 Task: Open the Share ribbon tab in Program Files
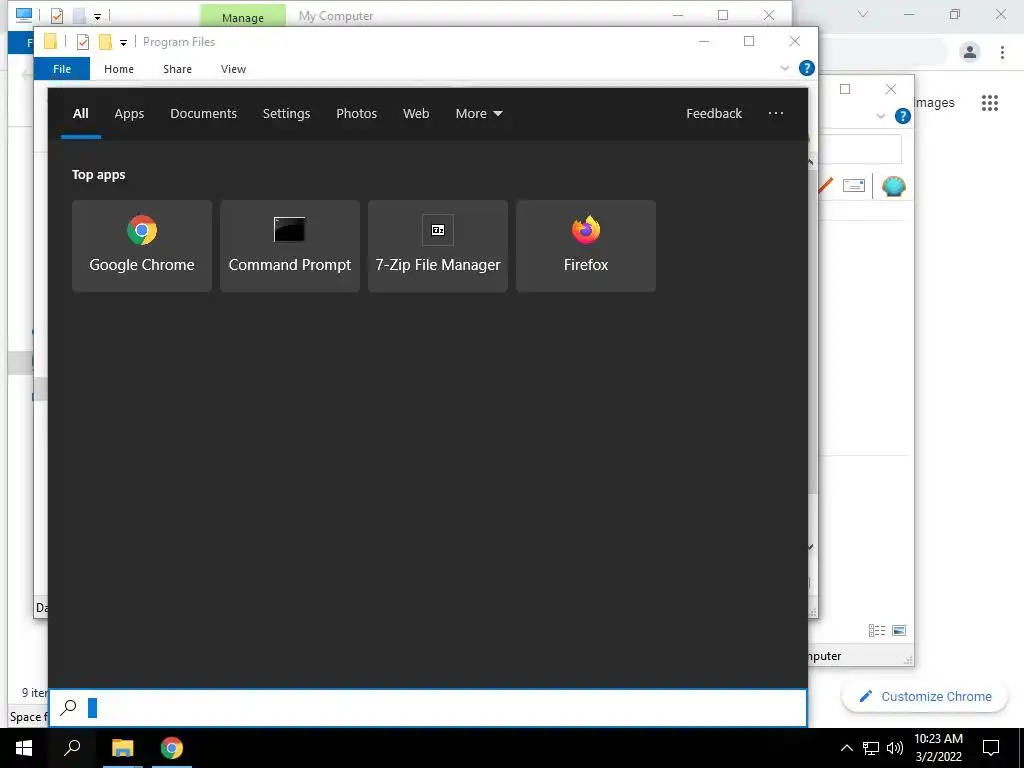(x=177, y=69)
